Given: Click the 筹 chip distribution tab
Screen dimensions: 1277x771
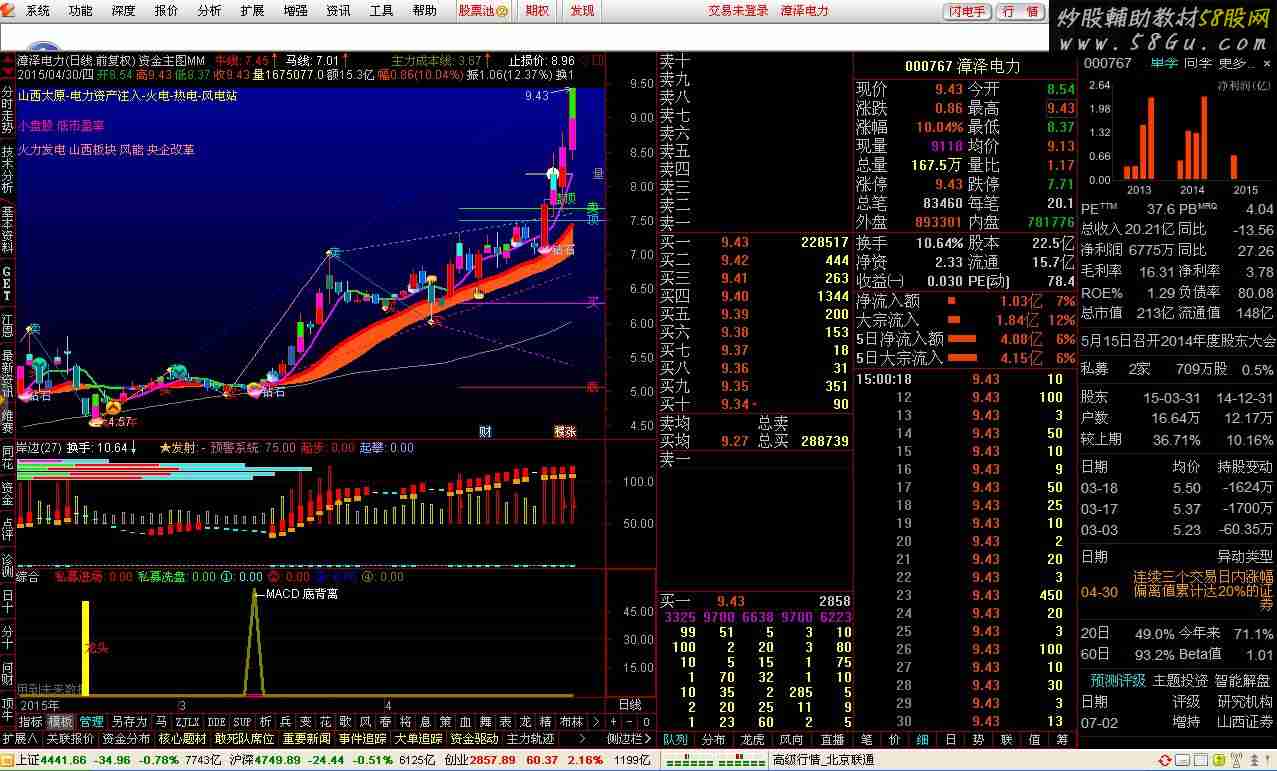Looking at the screenshot, I should (x=1062, y=739).
